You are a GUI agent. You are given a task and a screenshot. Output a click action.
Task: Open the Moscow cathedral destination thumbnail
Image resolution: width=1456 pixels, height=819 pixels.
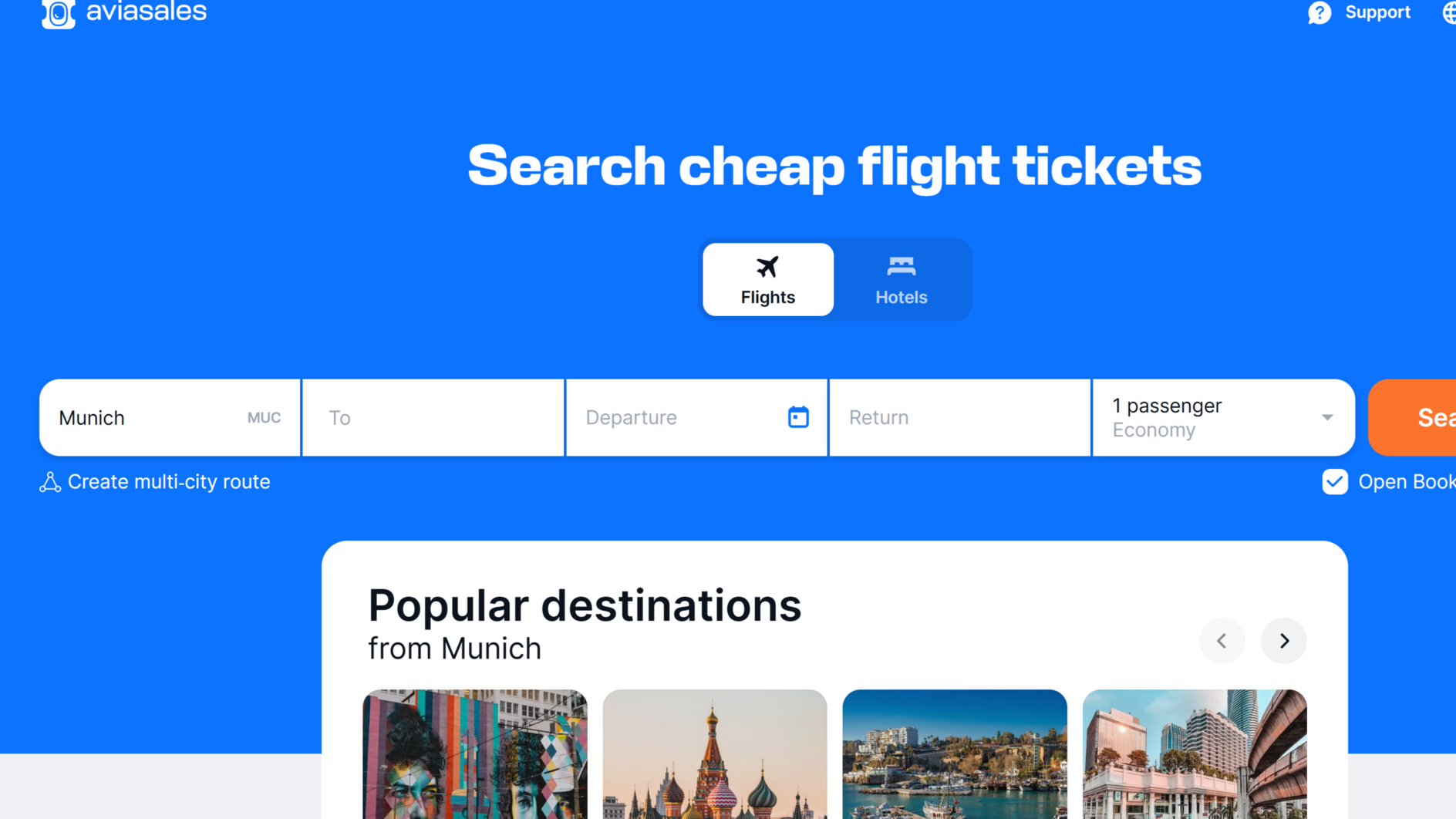click(x=715, y=754)
